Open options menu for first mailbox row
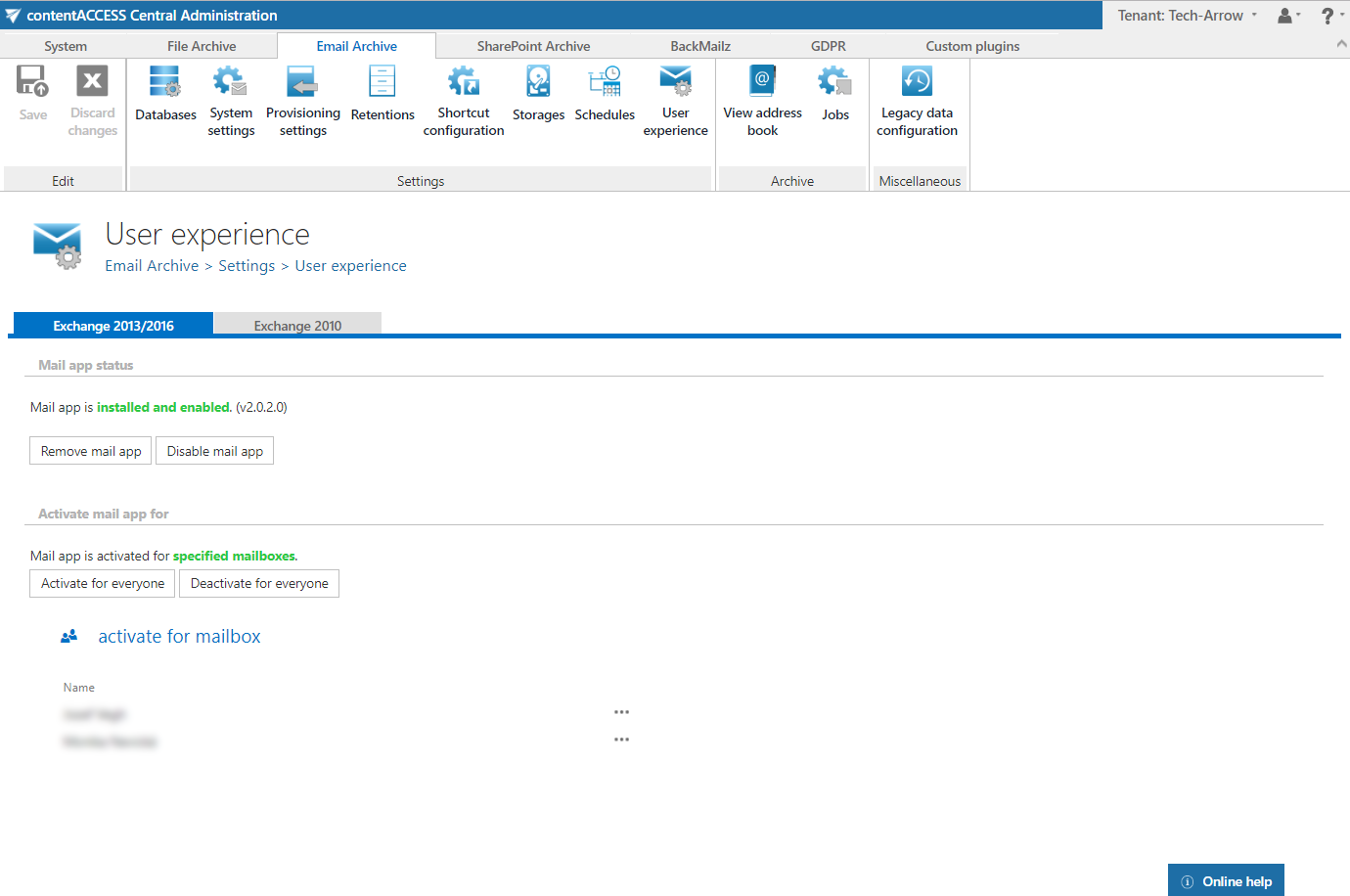 [x=621, y=712]
